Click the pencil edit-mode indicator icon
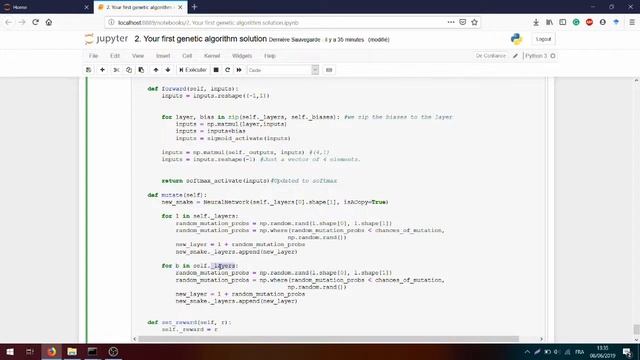The image size is (640, 360). tap(516, 56)
